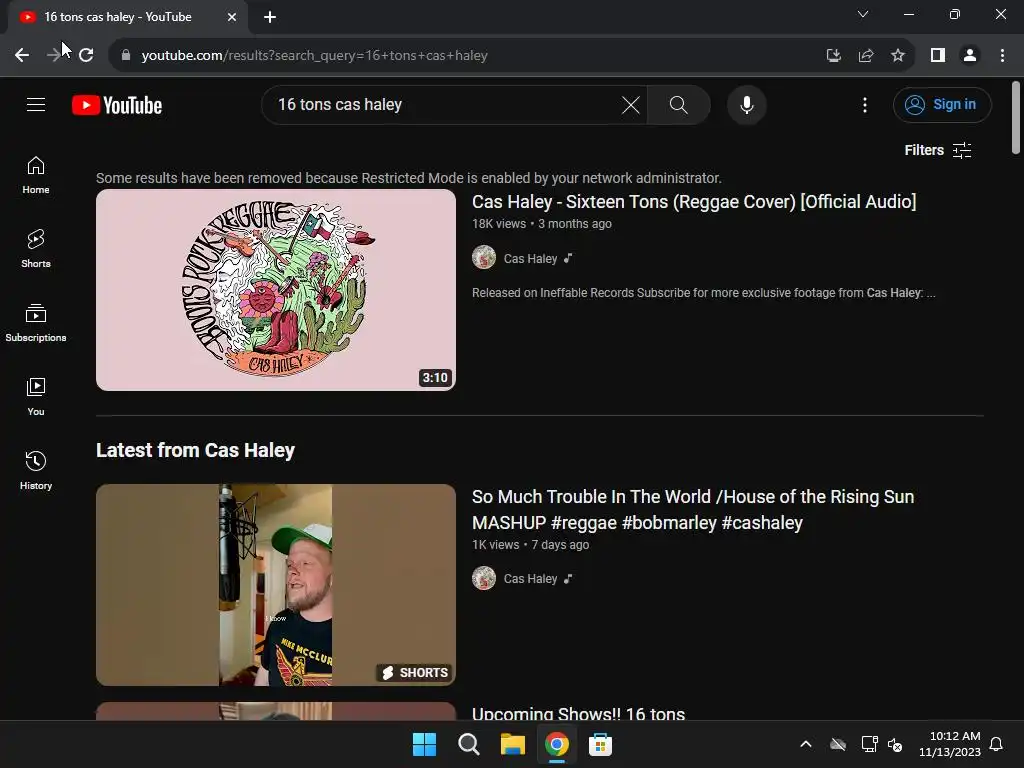The width and height of the screenshot is (1024, 768).
Task: Open the tab search dropdown chevron
Action: pos(863,14)
